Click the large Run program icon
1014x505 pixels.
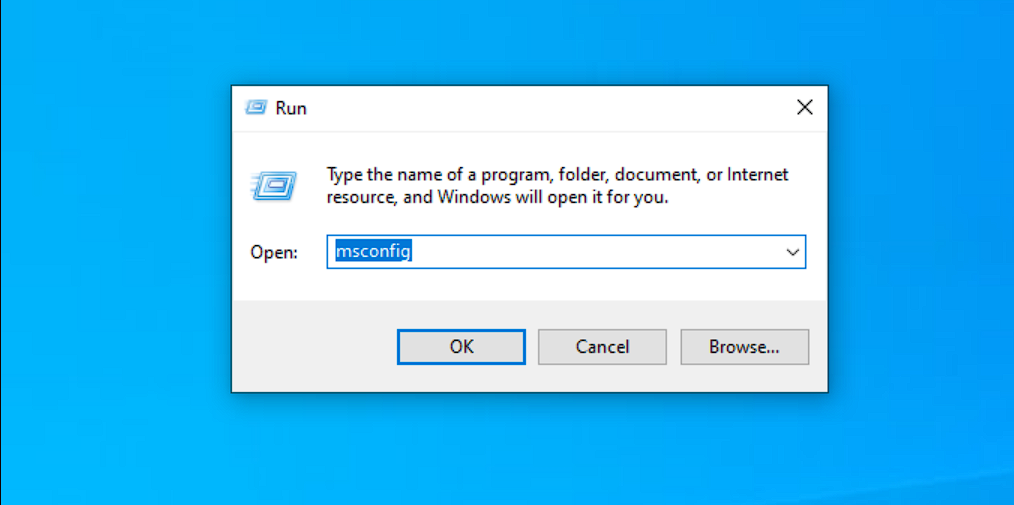coord(272,185)
